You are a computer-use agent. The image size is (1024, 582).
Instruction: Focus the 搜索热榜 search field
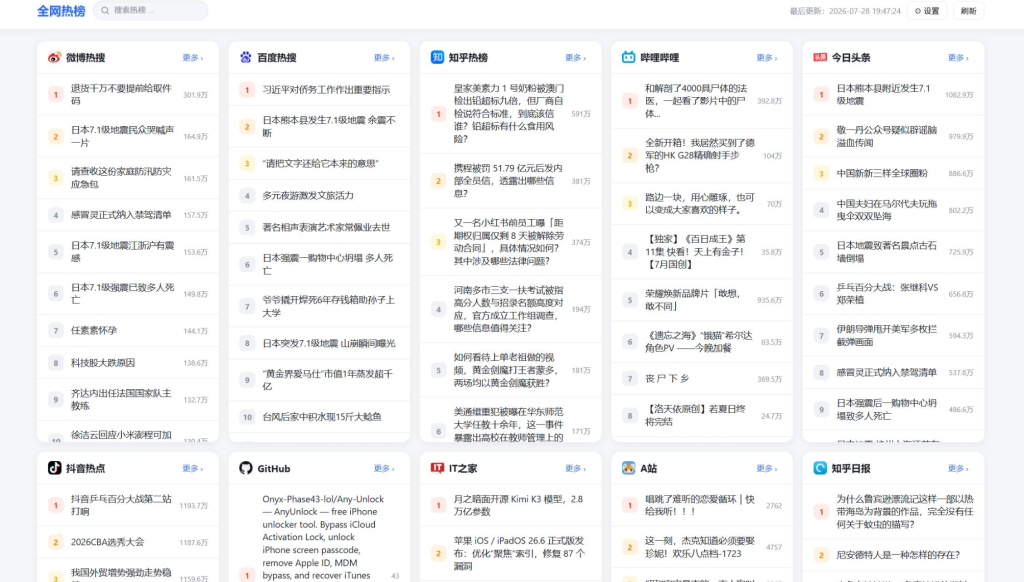151,10
